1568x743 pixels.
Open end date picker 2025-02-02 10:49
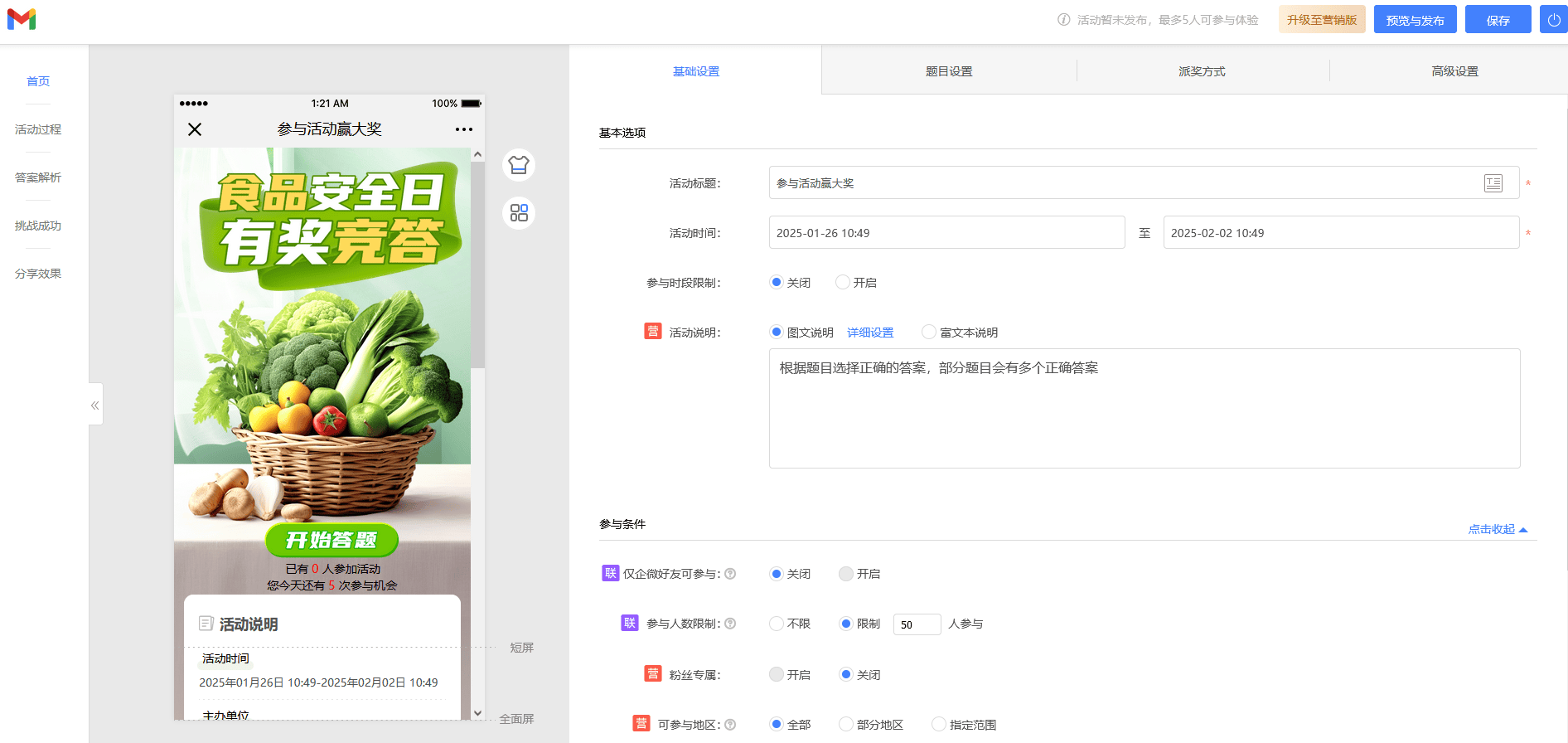click(1341, 233)
